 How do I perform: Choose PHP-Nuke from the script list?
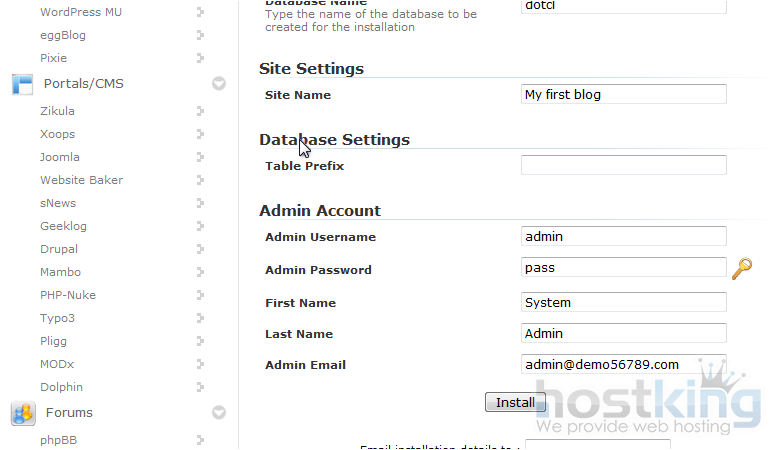click(x=66, y=295)
